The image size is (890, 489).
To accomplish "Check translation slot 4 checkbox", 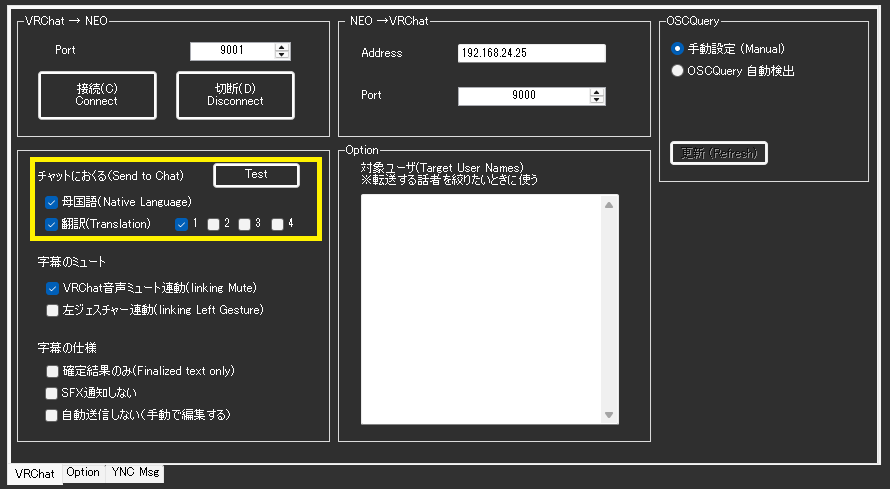I will tap(278, 224).
